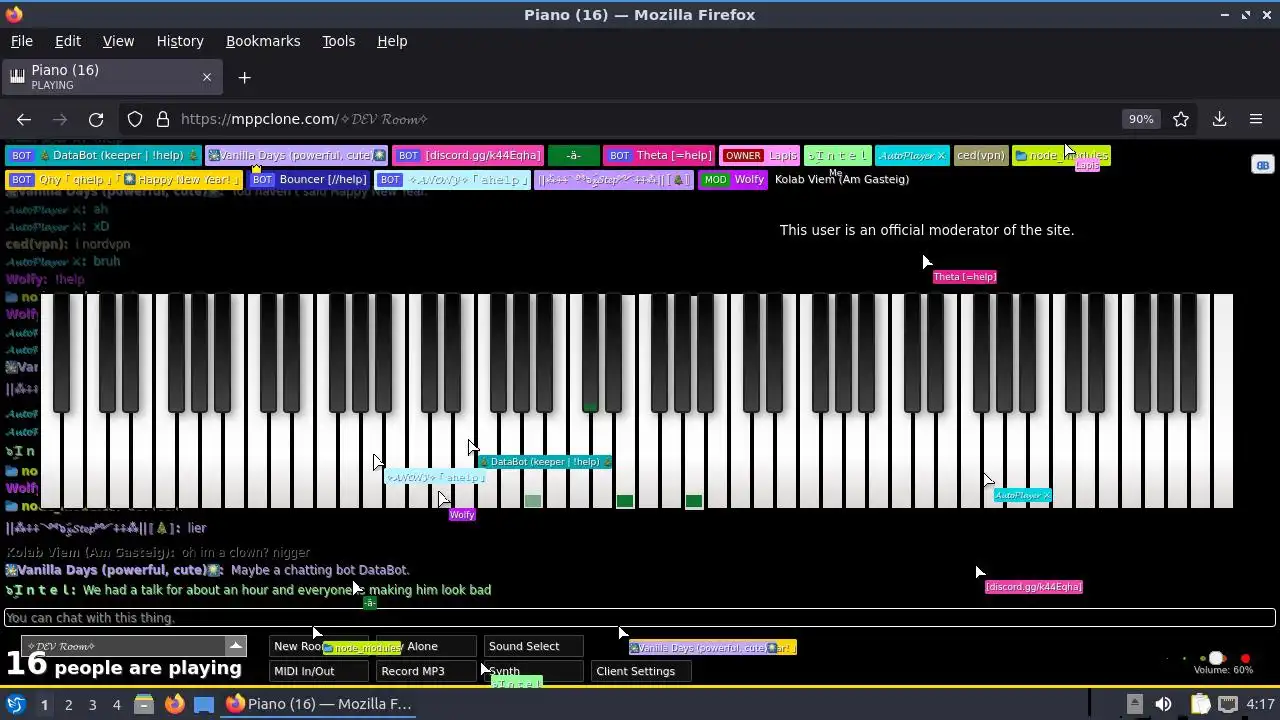Viewport: 1280px width, 720px height.
Task: Click the 90% zoom level indicator
Action: [x=1141, y=119]
